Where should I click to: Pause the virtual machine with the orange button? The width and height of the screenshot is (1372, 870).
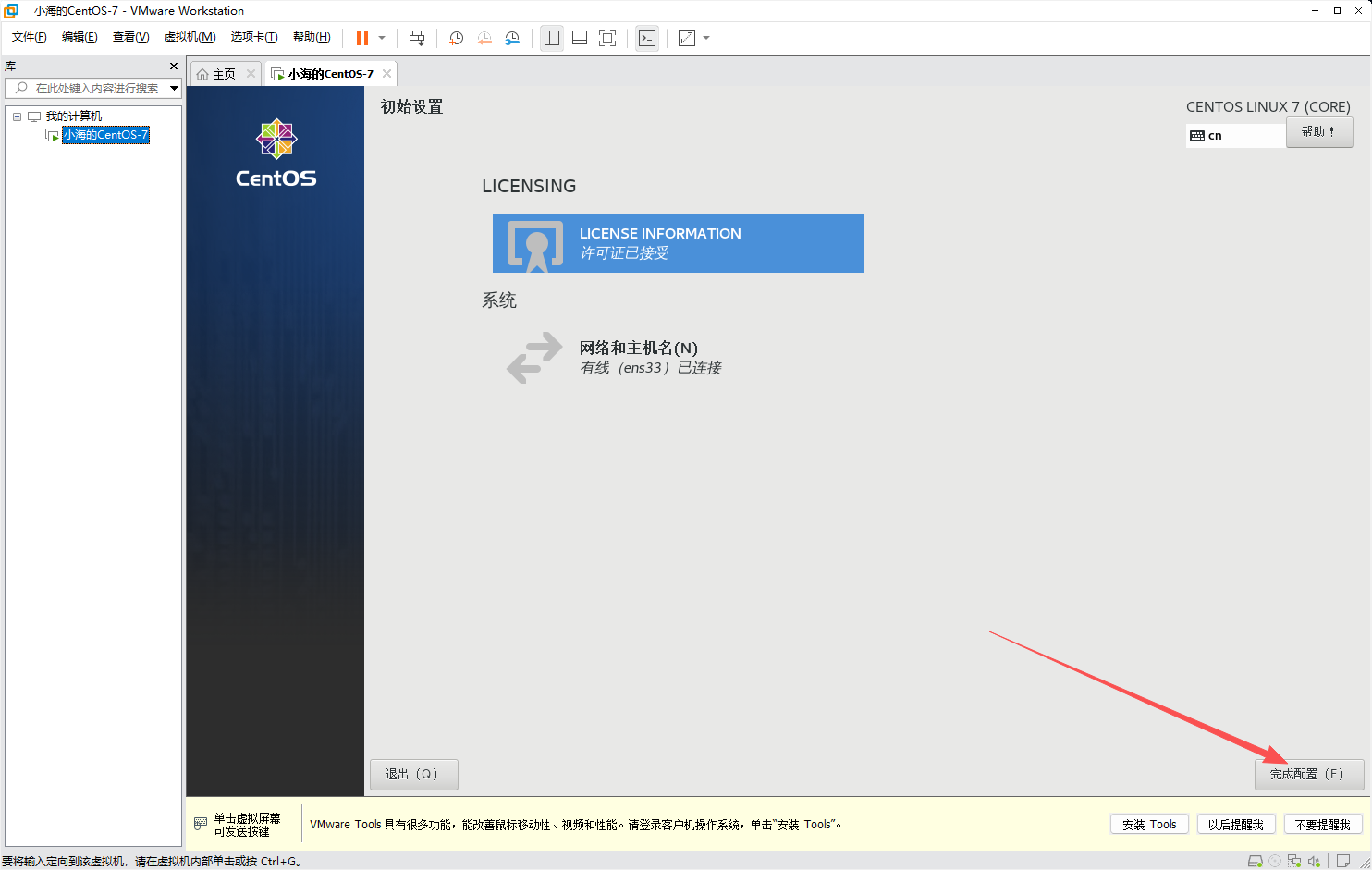pos(362,38)
